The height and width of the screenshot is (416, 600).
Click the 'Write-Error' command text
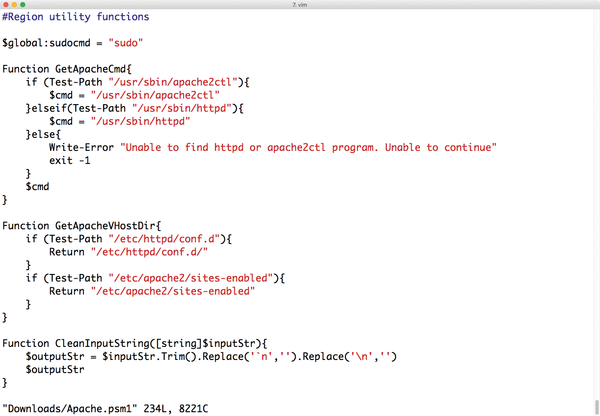[x=81, y=147]
